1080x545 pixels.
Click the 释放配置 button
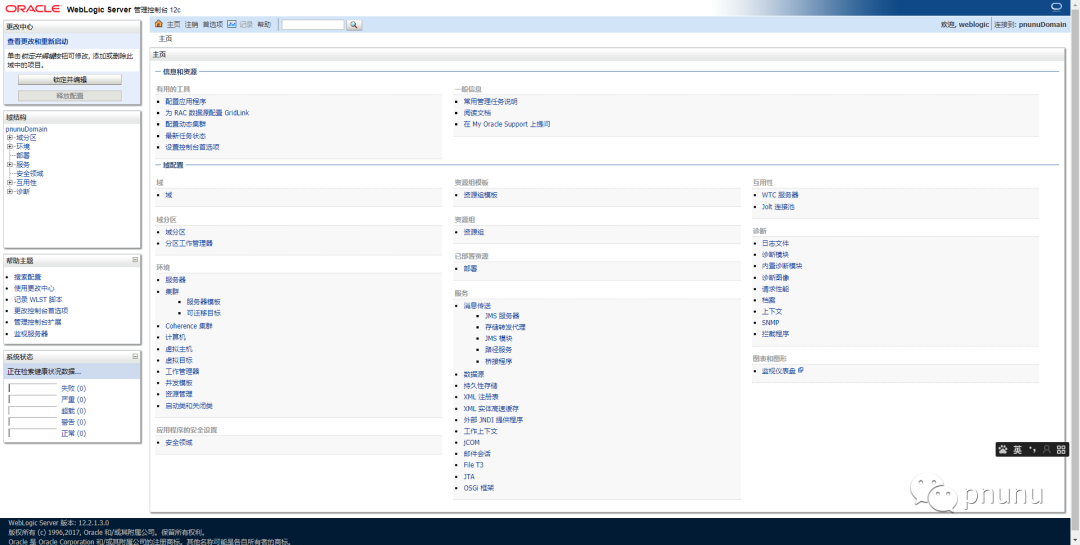tap(70, 96)
